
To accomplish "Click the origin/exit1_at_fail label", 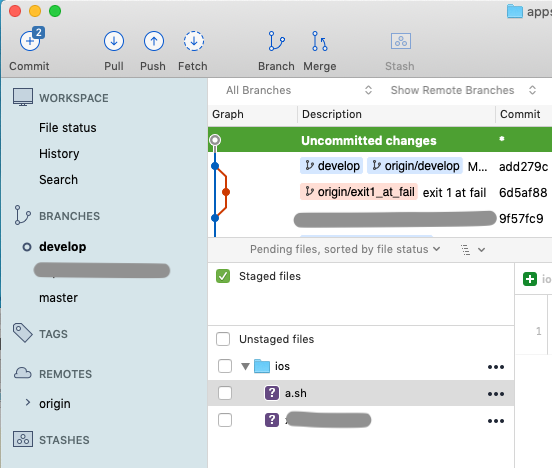I will 359,192.
